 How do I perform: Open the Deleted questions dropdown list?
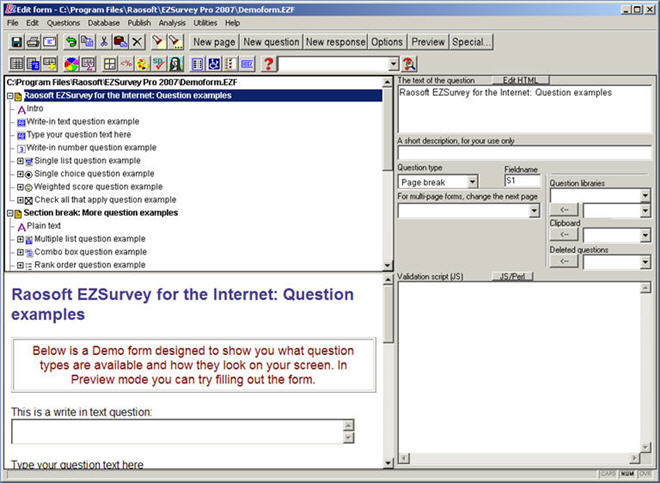pyautogui.click(x=645, y=262)
